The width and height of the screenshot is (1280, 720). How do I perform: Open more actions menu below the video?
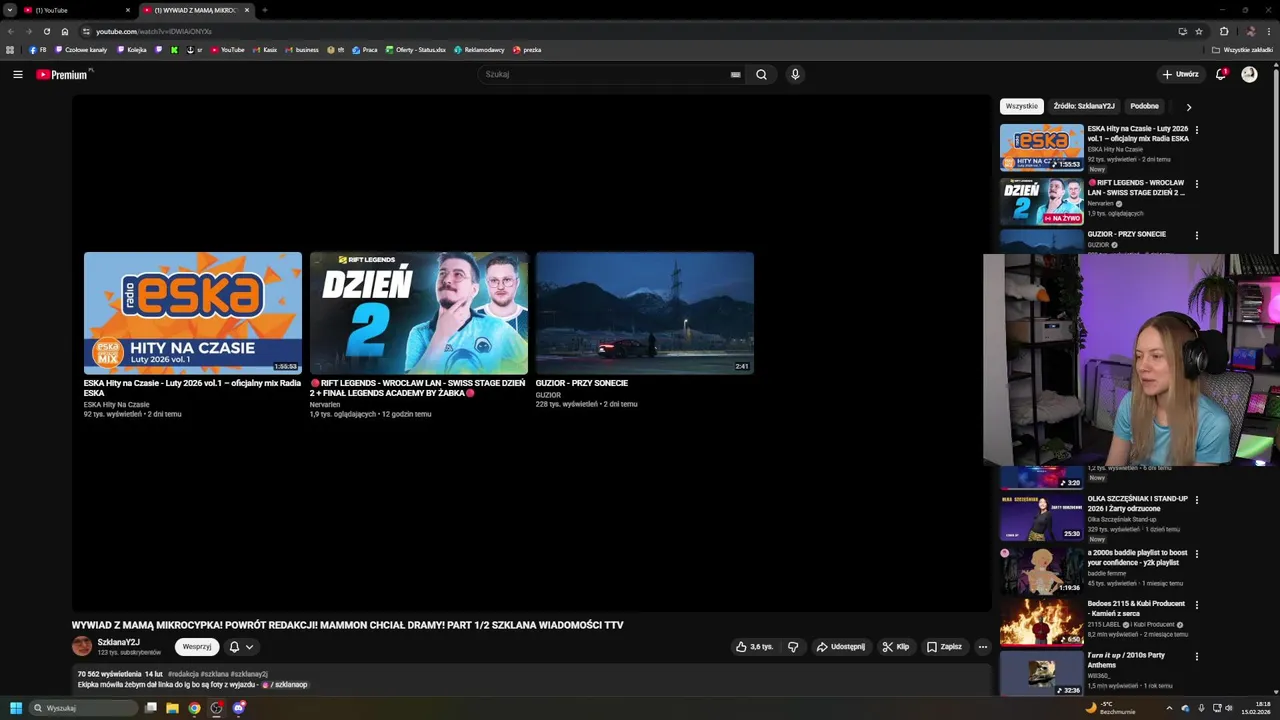(982, 647)
